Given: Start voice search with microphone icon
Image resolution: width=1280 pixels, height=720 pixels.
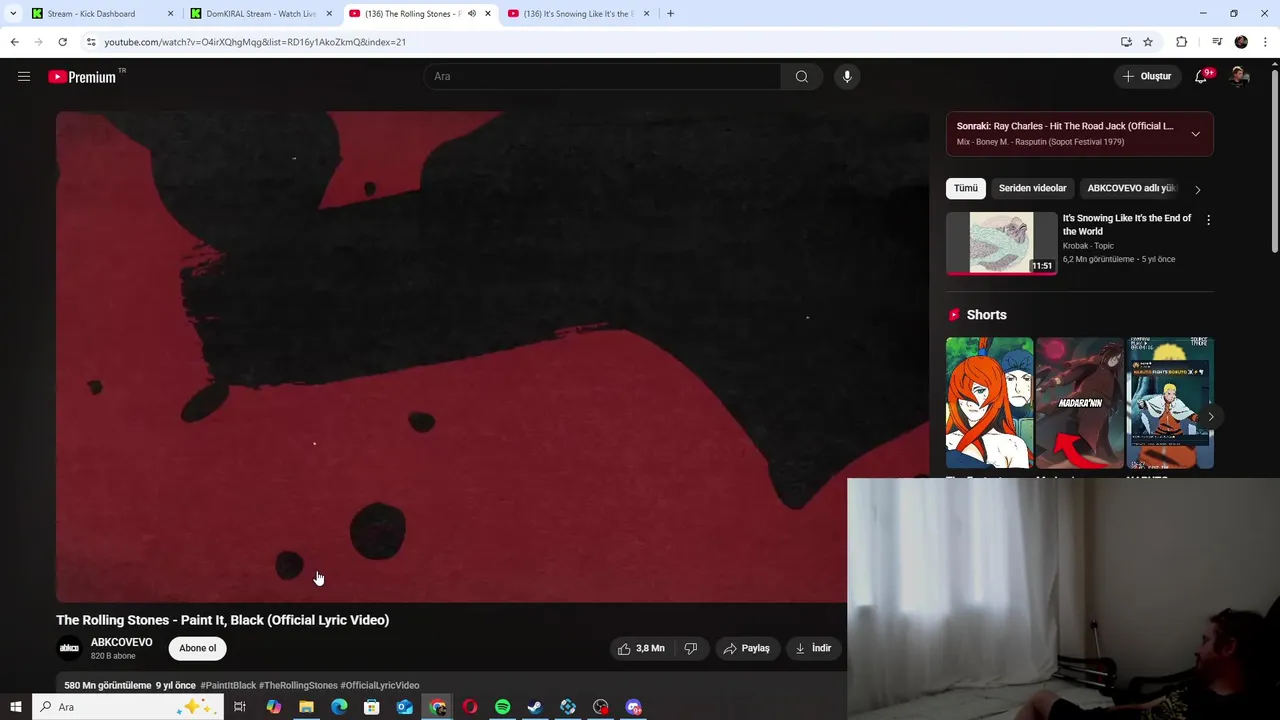Looking at the screenshot, I should click(847, 76).
